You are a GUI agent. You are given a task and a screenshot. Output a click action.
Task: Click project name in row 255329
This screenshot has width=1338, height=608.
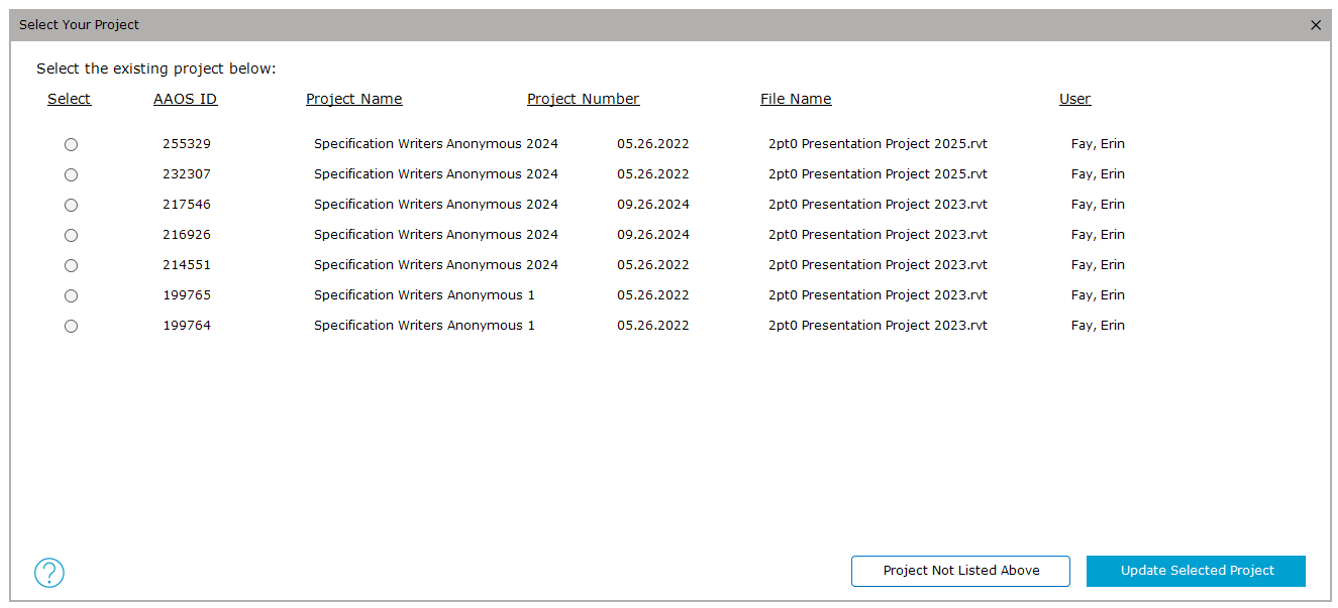coord(436,144)
